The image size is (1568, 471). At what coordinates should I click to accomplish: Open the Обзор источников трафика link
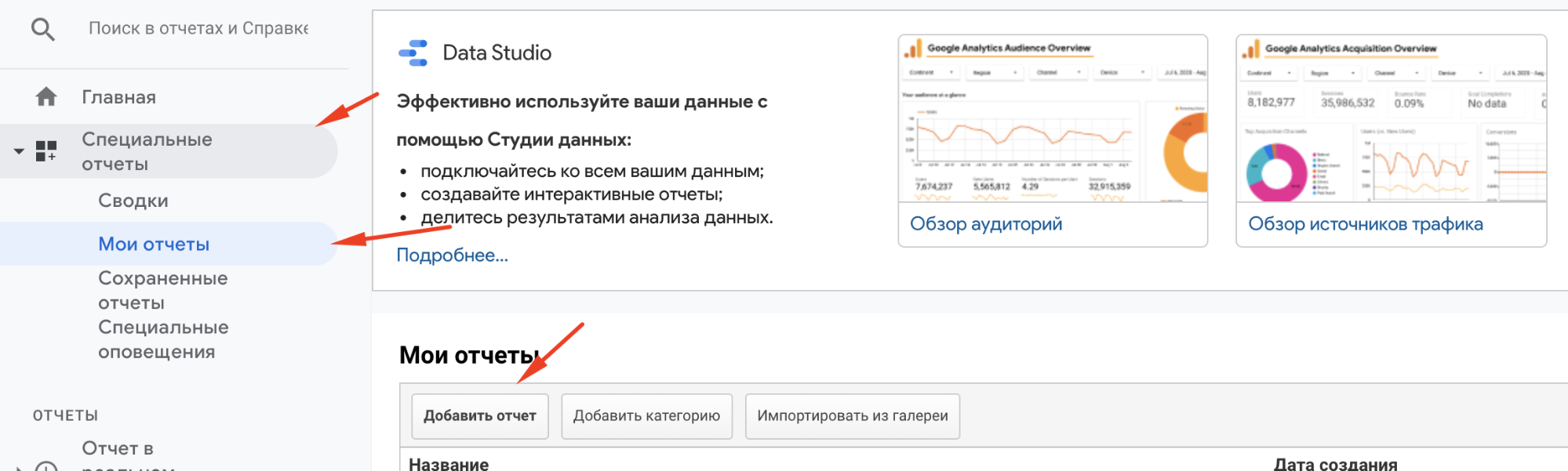(x=1366, y=224)
